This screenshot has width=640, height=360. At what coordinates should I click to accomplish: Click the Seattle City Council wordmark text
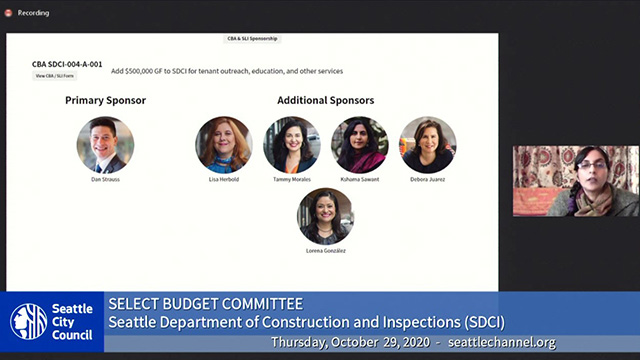[x=72, y=322]
